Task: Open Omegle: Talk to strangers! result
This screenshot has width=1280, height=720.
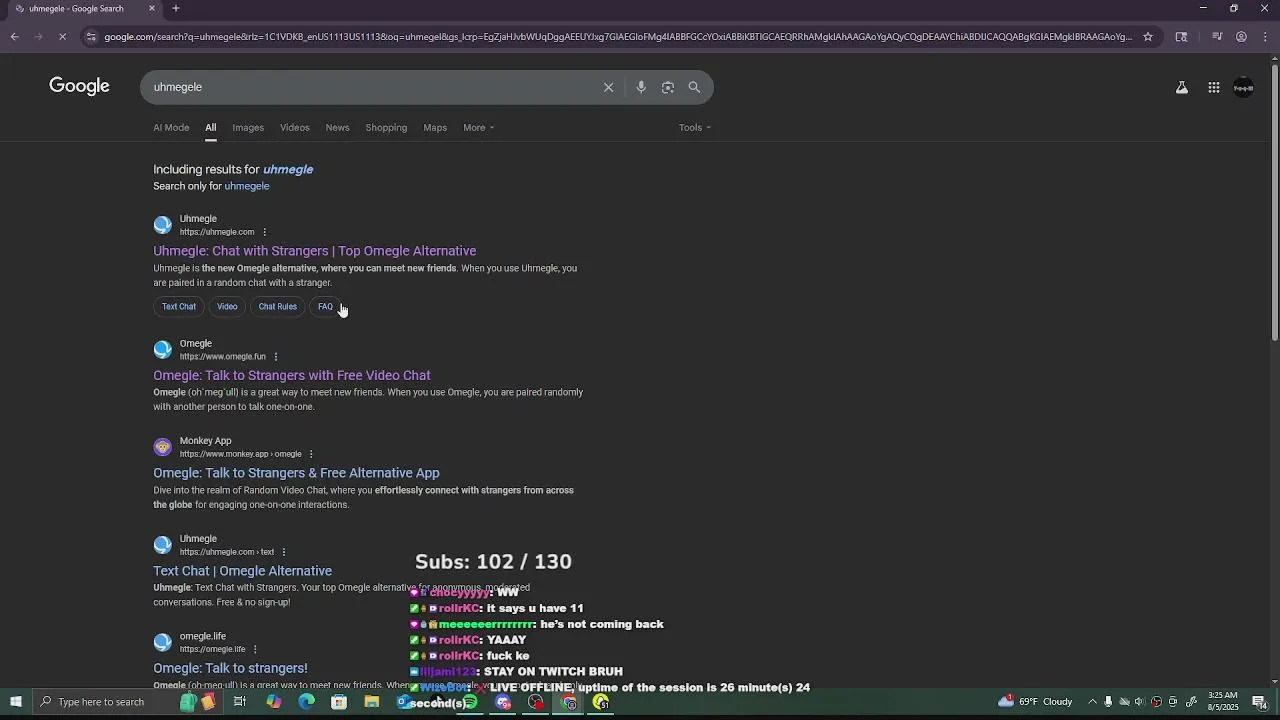Action: click(x=230, y=668)
